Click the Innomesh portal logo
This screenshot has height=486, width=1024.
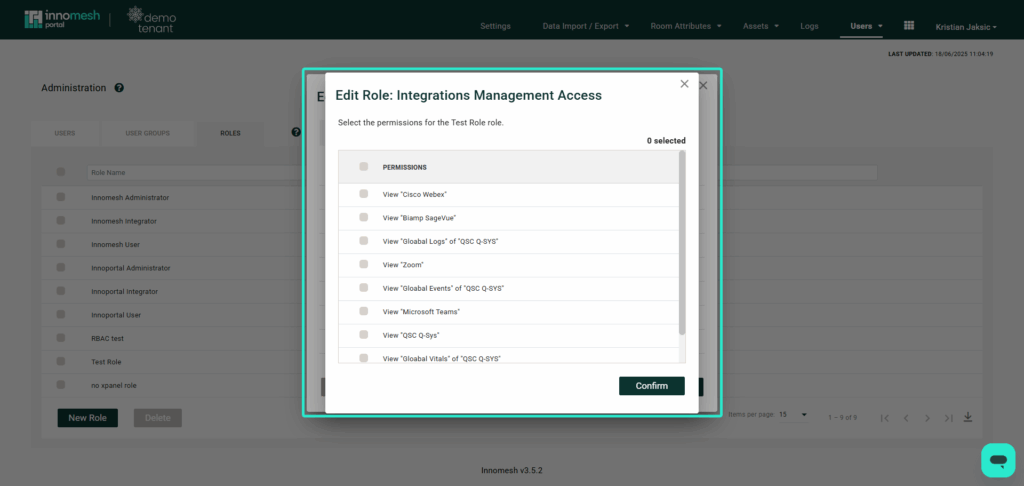click(x=62, y=19)
